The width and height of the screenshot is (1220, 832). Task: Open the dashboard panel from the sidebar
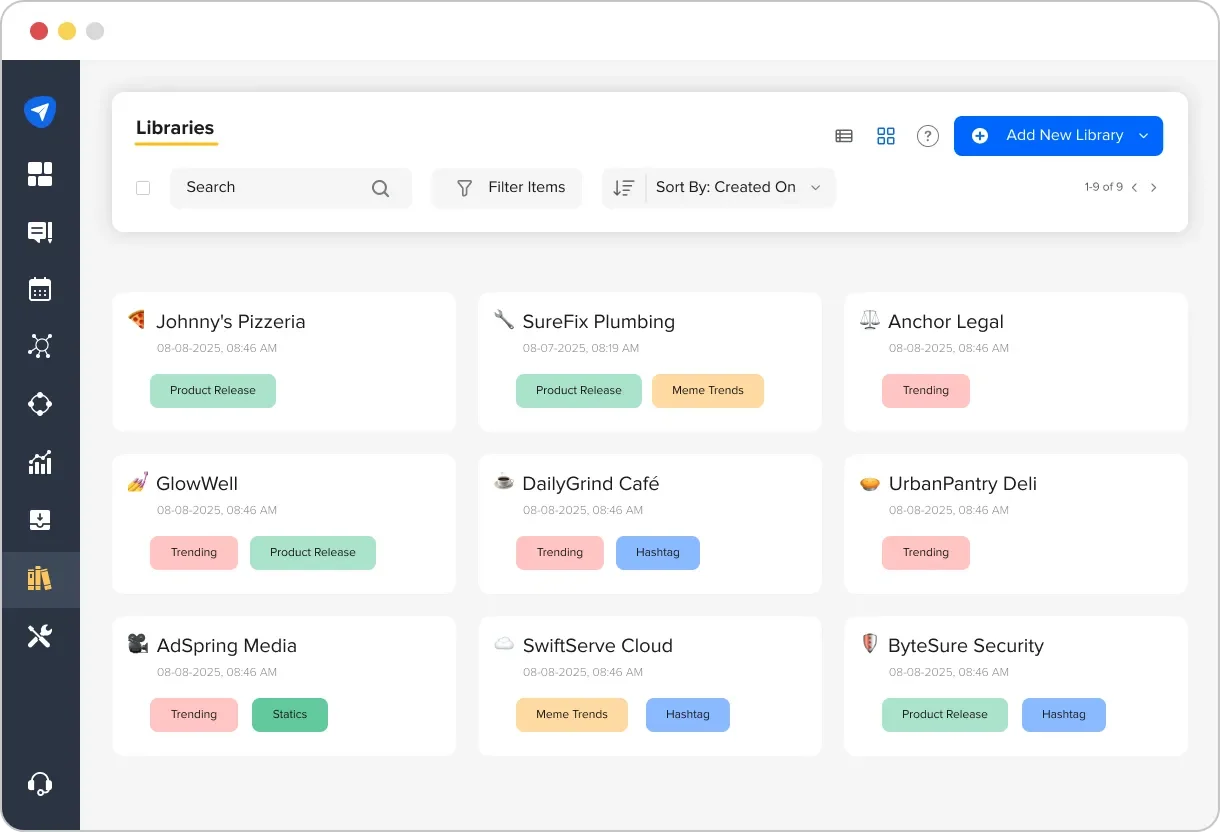tap(40, 174)
